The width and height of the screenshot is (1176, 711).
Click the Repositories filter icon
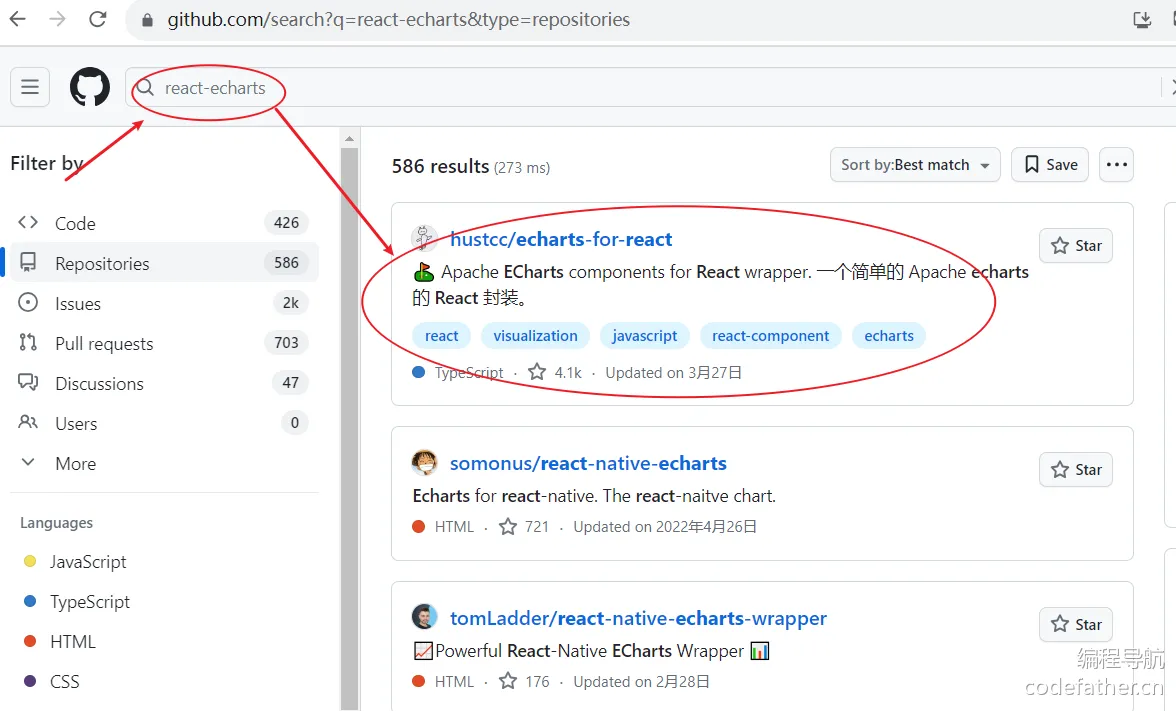pyautogui.click(x=28, y=262)
